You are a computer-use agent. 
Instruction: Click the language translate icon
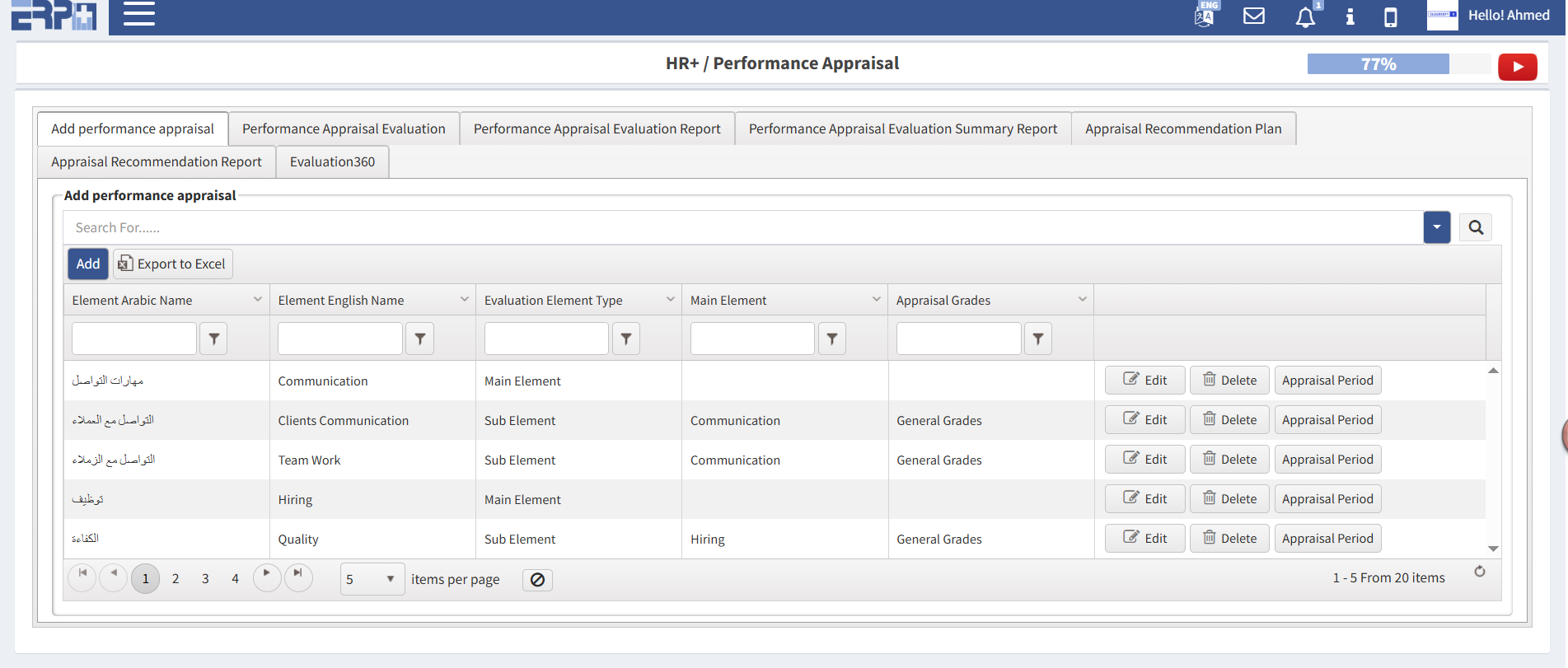pos(1205,15)
